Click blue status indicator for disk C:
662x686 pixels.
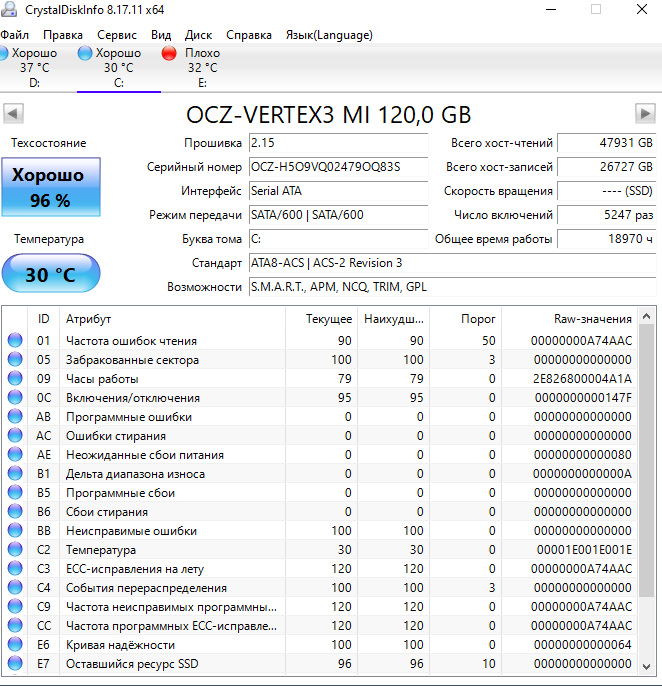[x=85, y=53]
